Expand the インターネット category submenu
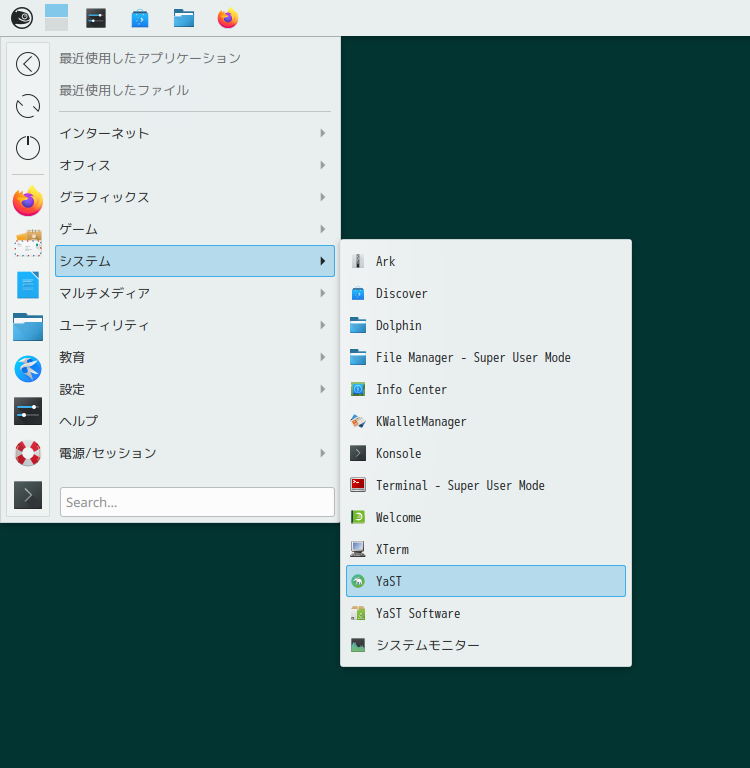This screenshot has width=750, height=768. coord(195,133)
